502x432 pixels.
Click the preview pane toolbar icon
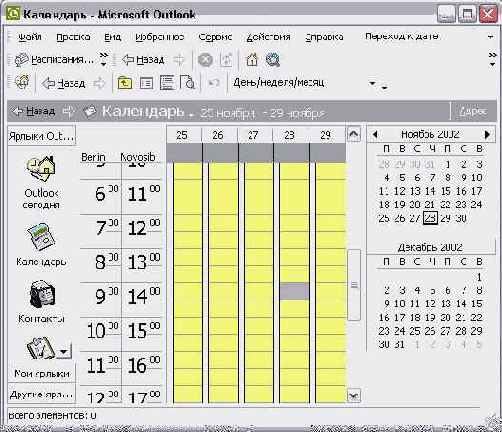(x=167, y=83)
